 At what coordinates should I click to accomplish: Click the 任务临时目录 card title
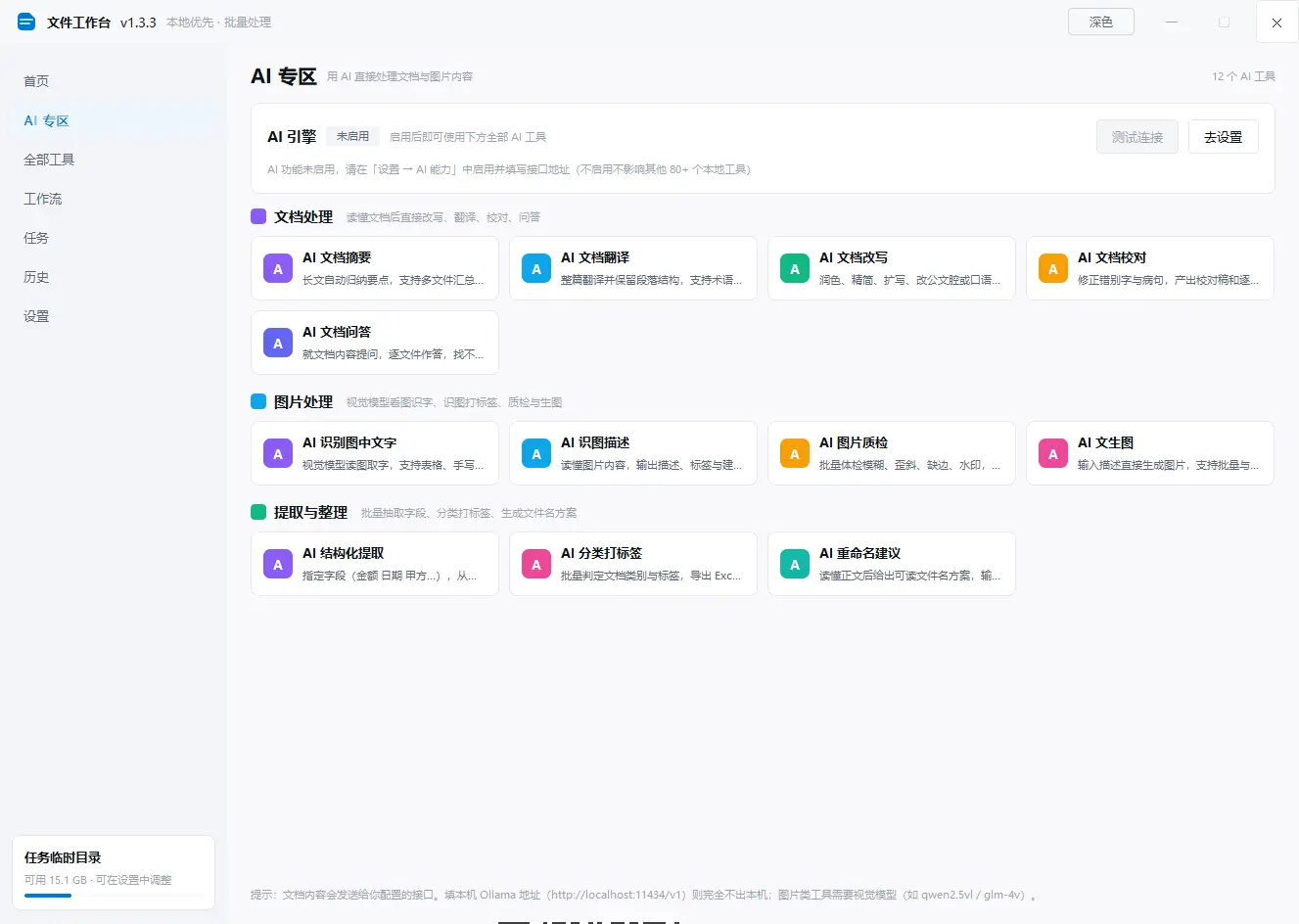coord(63,857)
